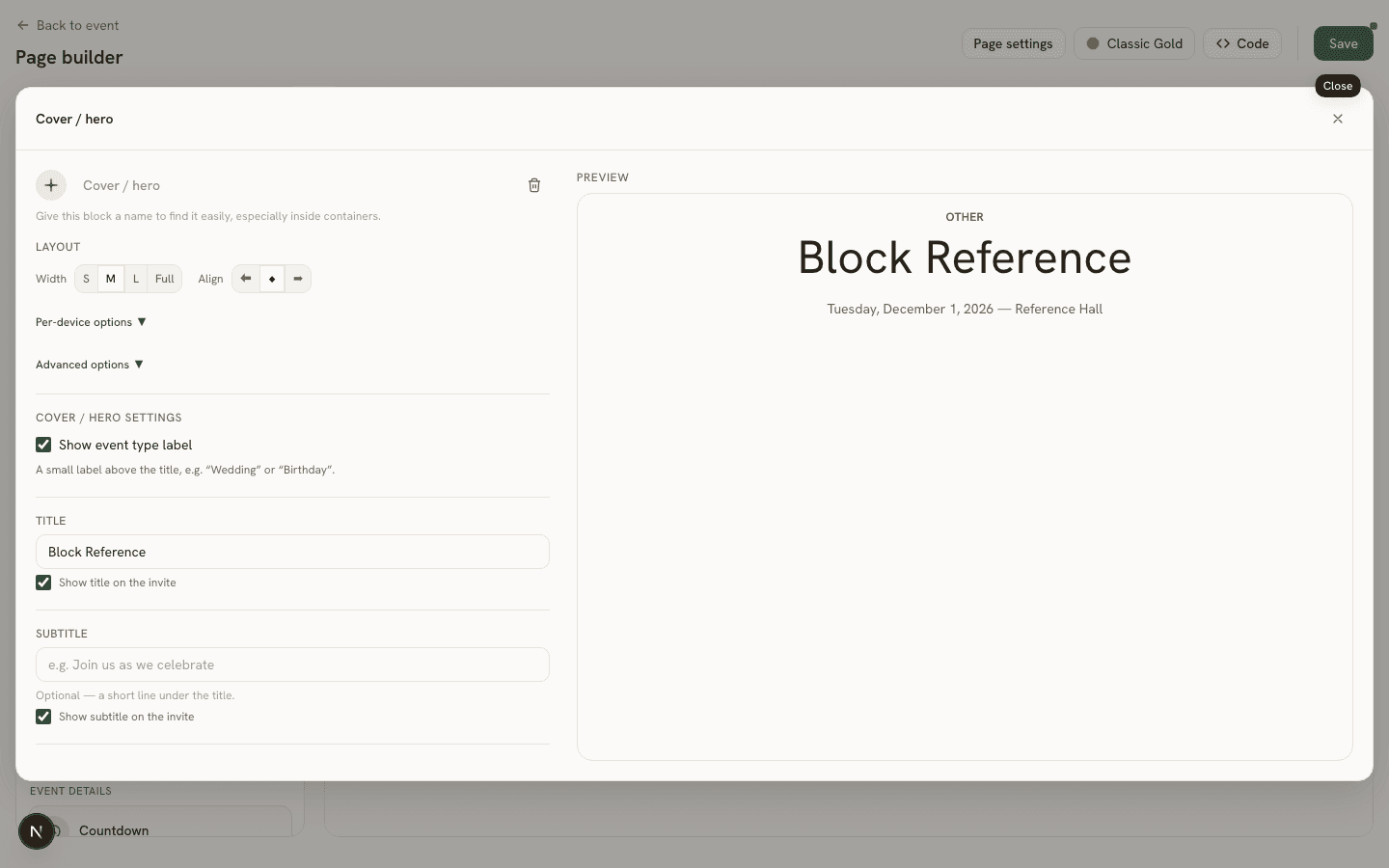The width and height of the screenshot is (1389, 868).
Task: Select the center alignment option
Action: pos(272,279)
